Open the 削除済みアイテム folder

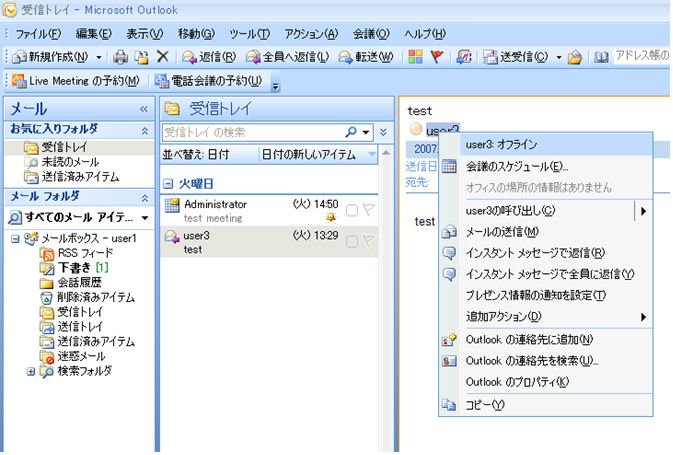pos(88,297)
